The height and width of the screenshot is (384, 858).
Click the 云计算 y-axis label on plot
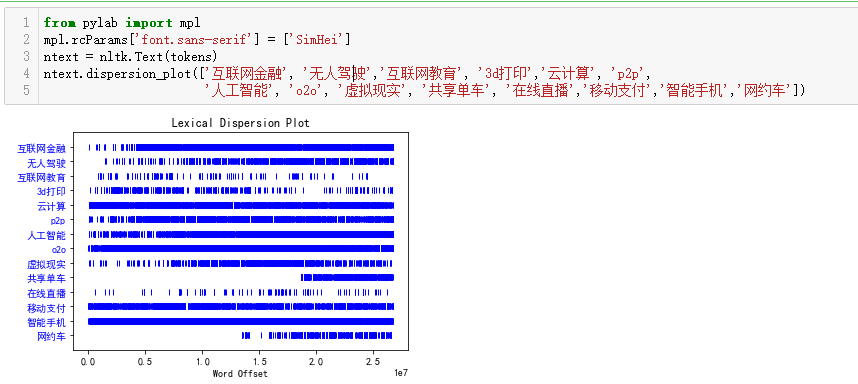[x=51, y=206]
